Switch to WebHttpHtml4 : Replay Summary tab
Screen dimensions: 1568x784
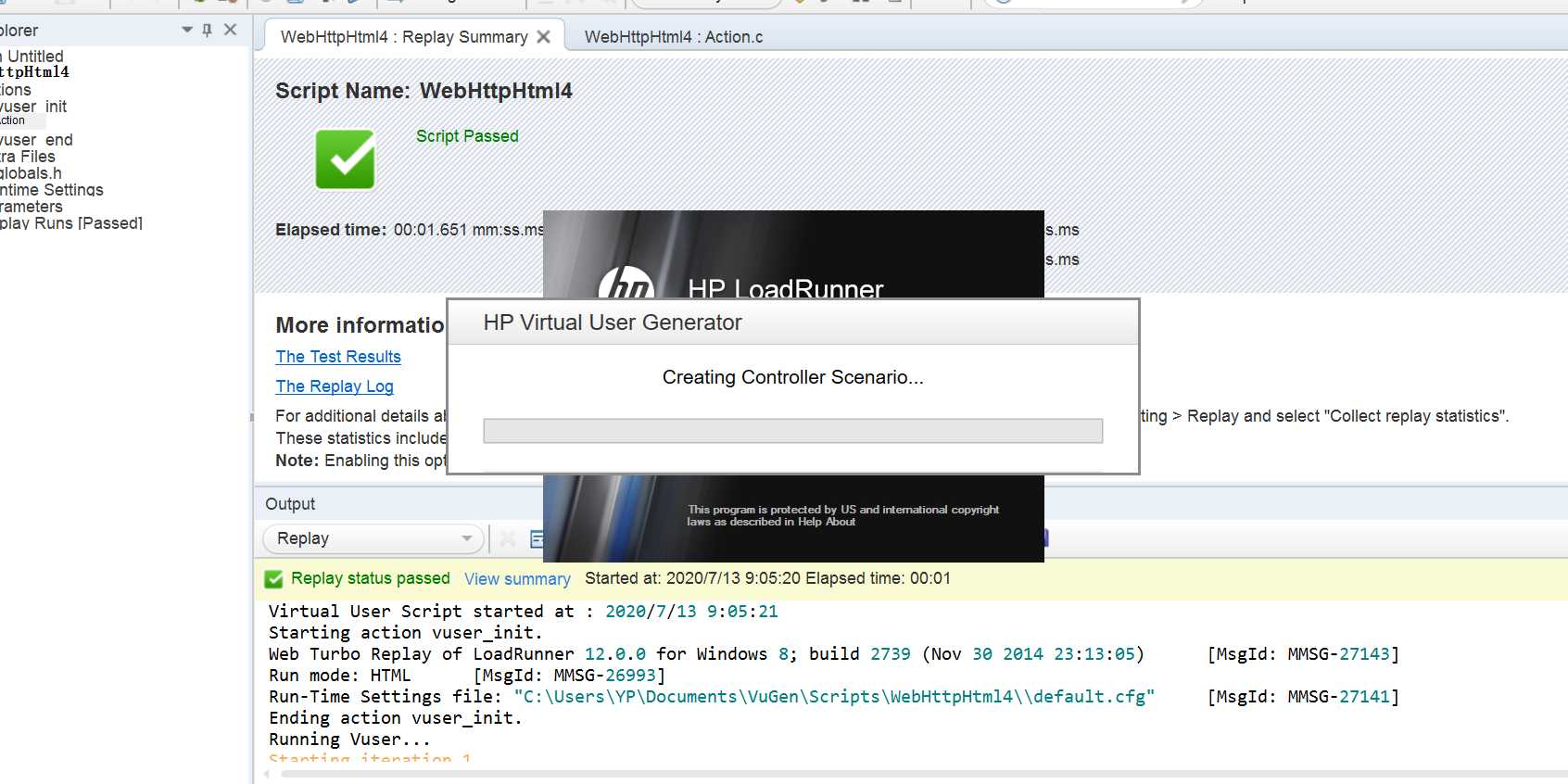coord(404,37)
